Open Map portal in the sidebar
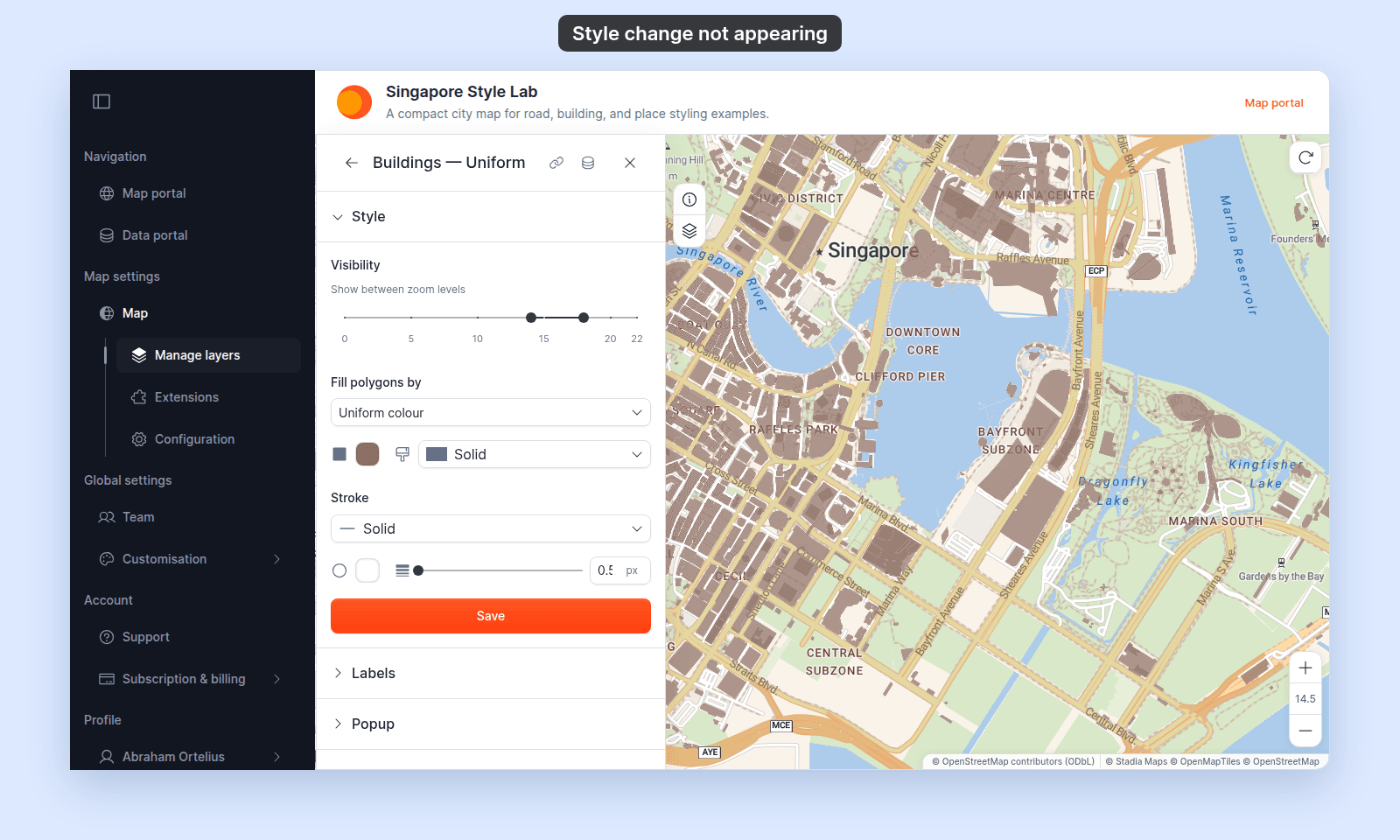1400x840 pixels. click(191, 193)
